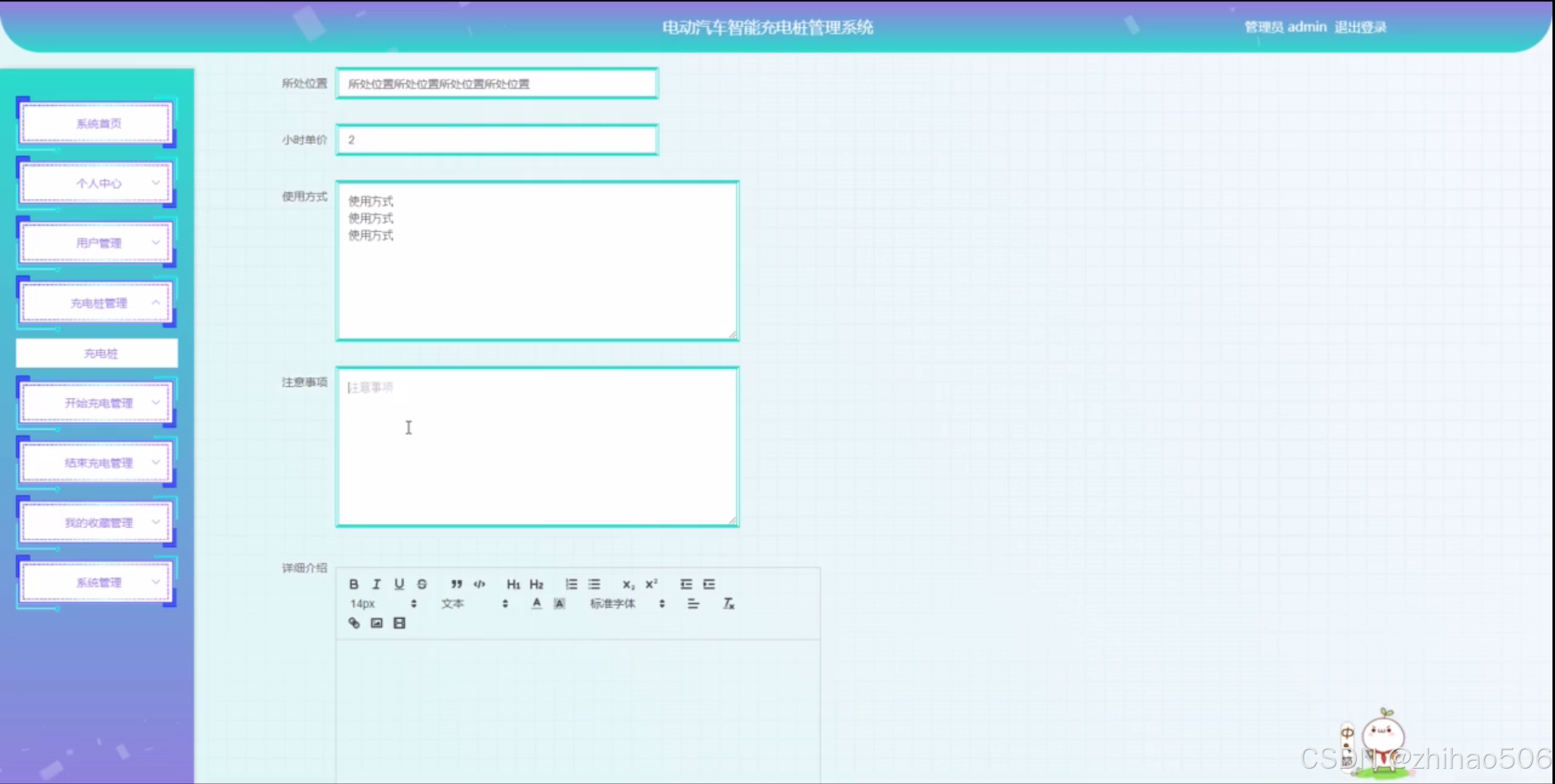
Task: Insert a hyperlink via the link icon
Action: pos(354,623)
